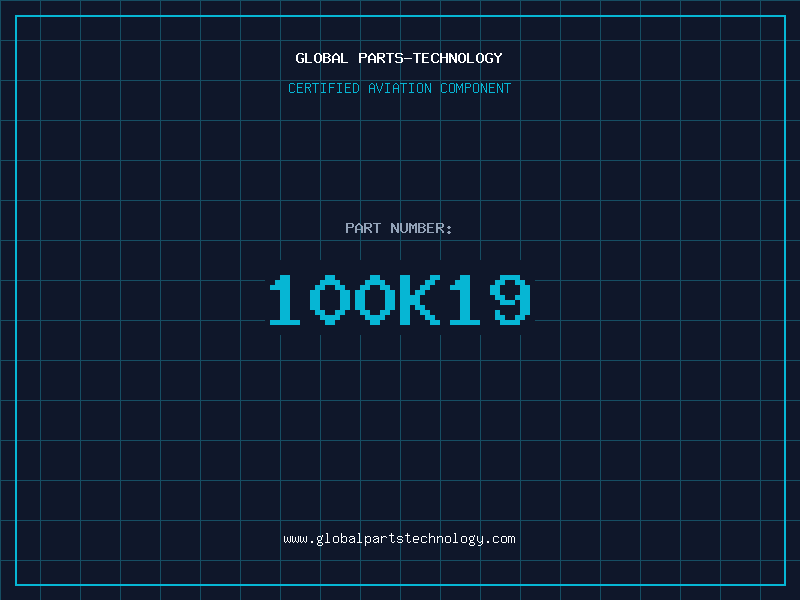Click the www prefix of the website URL
Image resolution: width=800 pixels, height=600 pixels.
[295, 538]
